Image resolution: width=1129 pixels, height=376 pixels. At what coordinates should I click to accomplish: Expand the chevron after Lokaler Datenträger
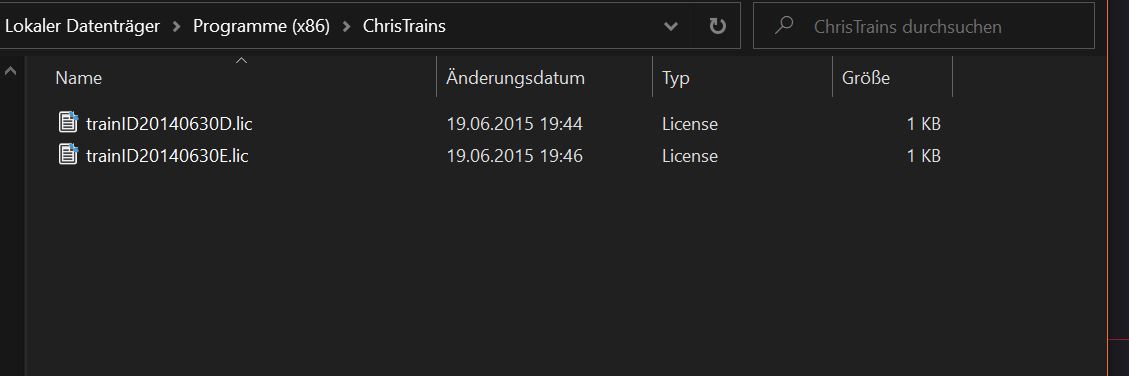[176, 27]
